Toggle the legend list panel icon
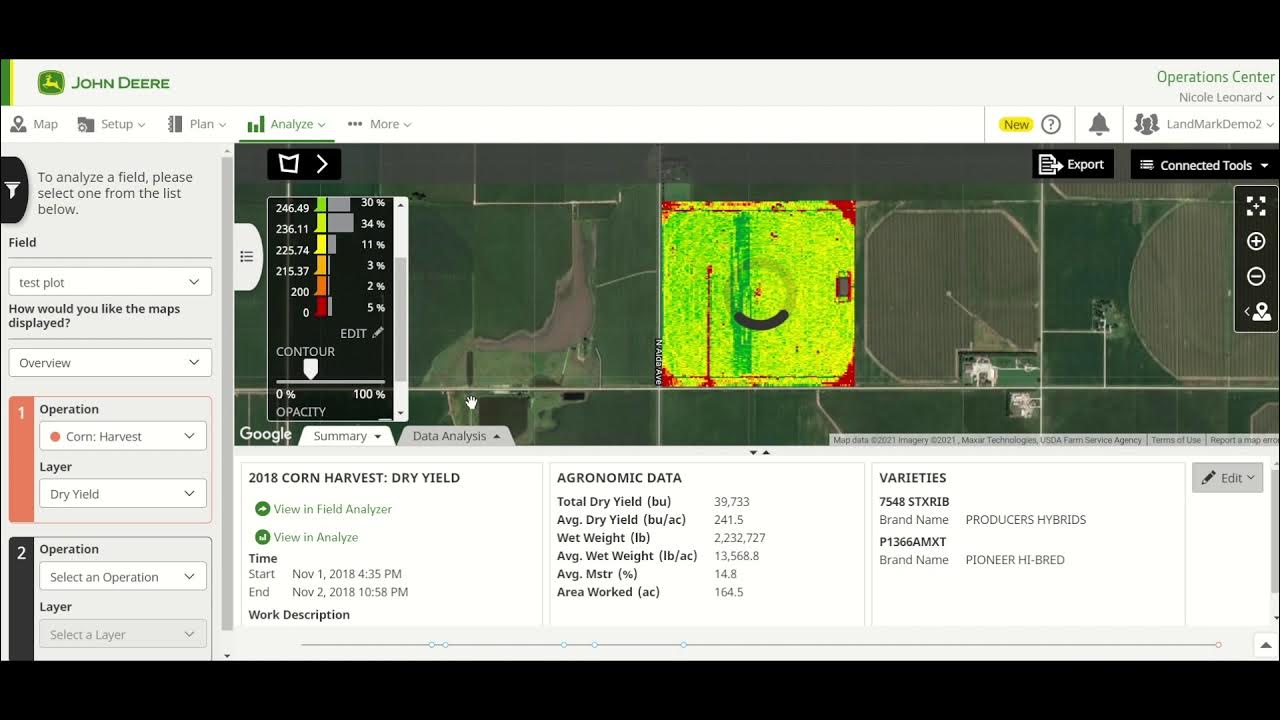 [x=247, y=257]
